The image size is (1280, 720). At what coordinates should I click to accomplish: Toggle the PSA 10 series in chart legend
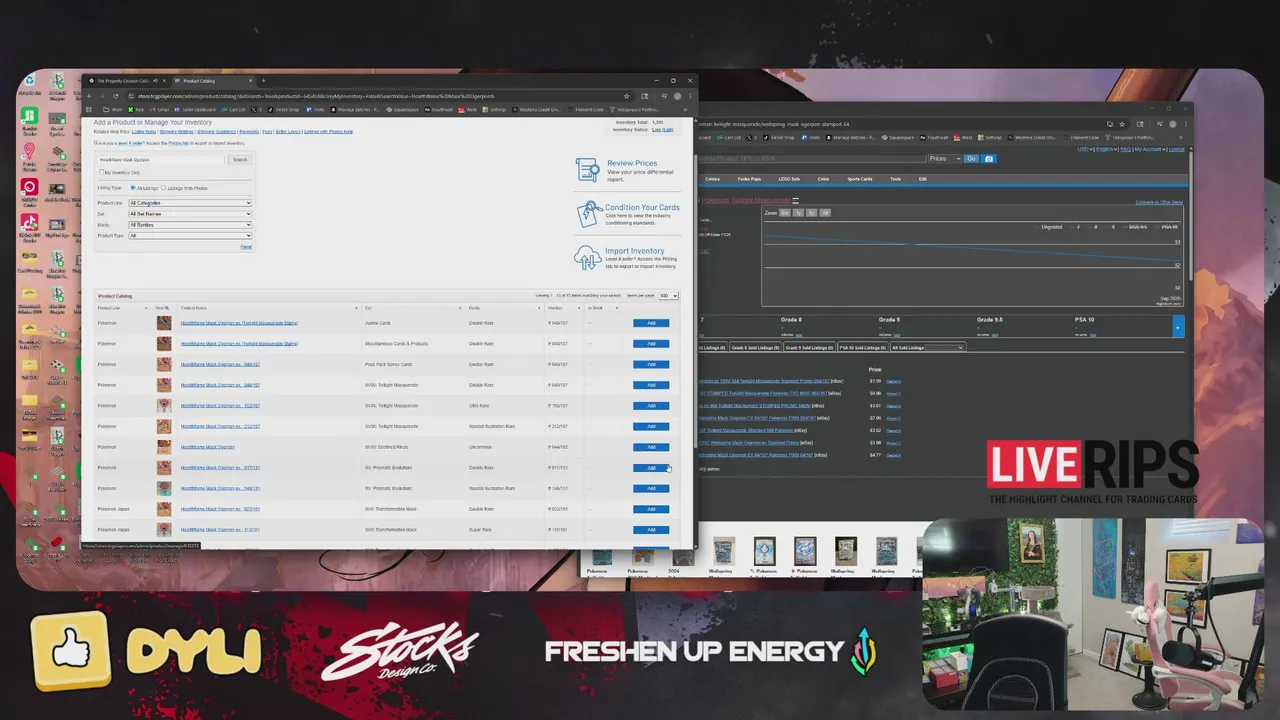pos(1166,227)
